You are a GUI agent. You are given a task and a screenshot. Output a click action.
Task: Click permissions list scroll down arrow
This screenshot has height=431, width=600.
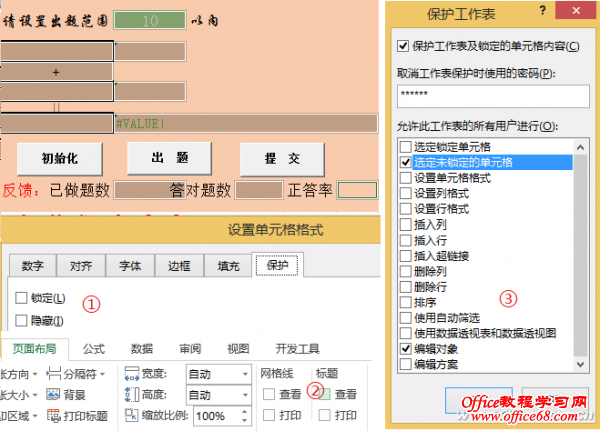pos(580,364)
